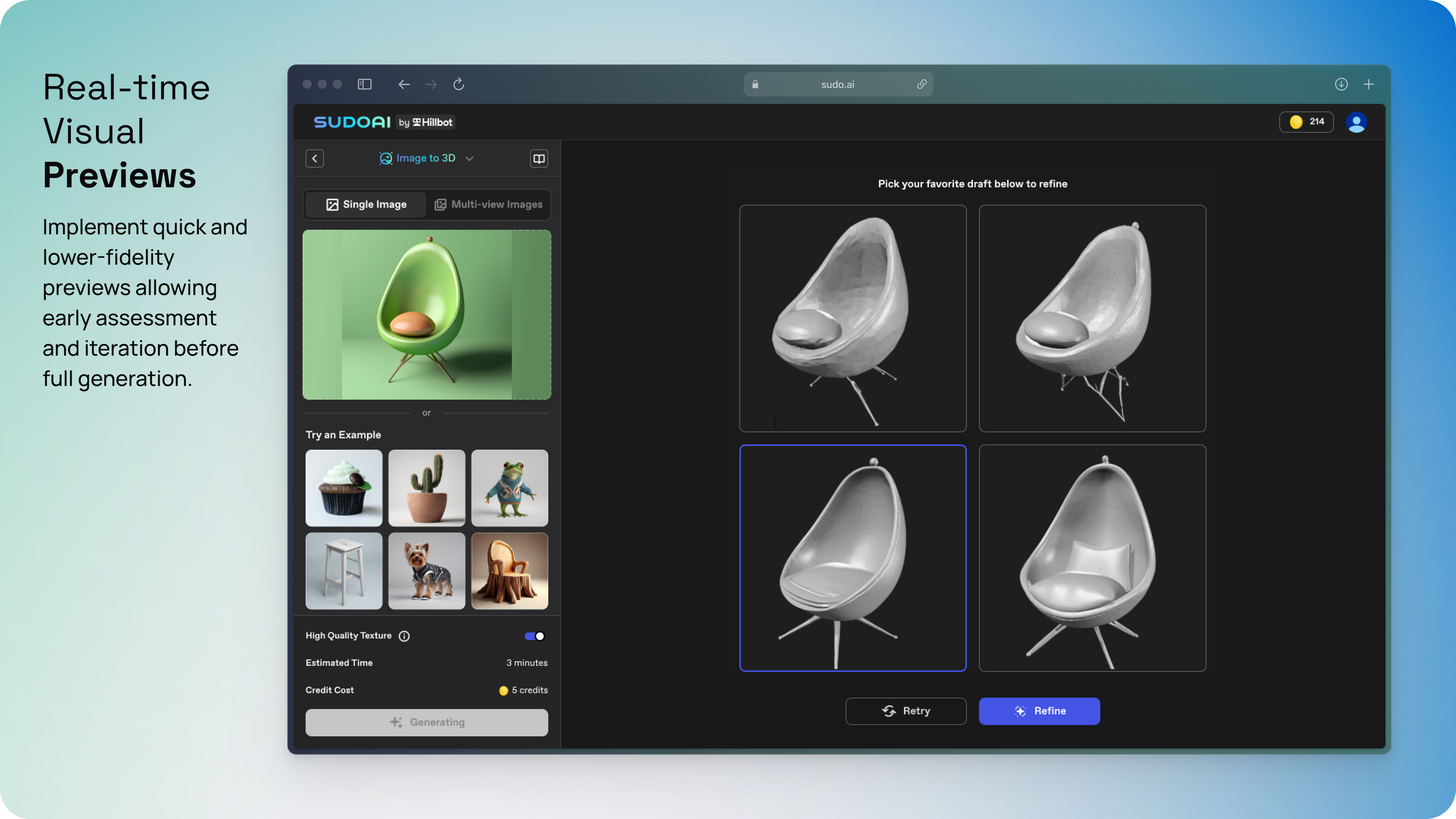
Task: Pick the top-left chair draft preview
Action: coord(852,318)
